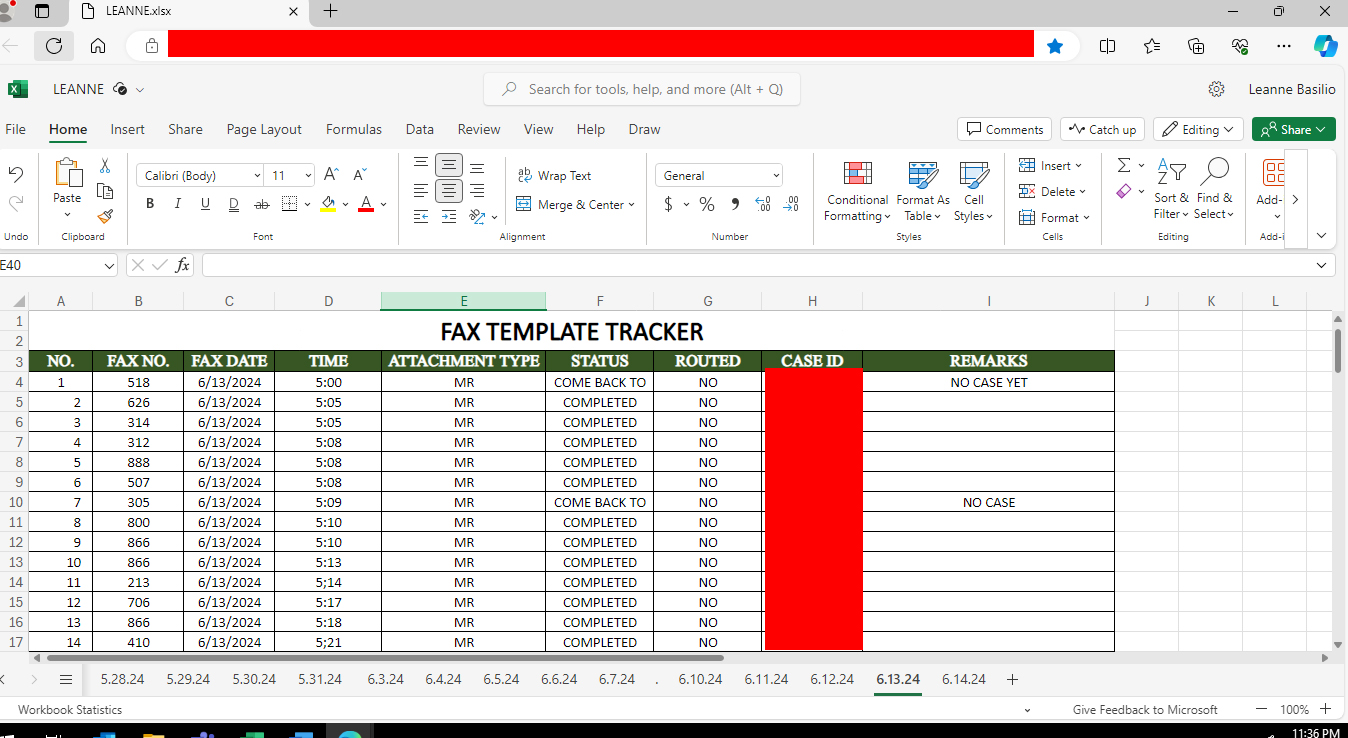Apply the Accounting dollar format
Image resolution: width=1348 pixels, height=738 pixels.
[668, 204]
